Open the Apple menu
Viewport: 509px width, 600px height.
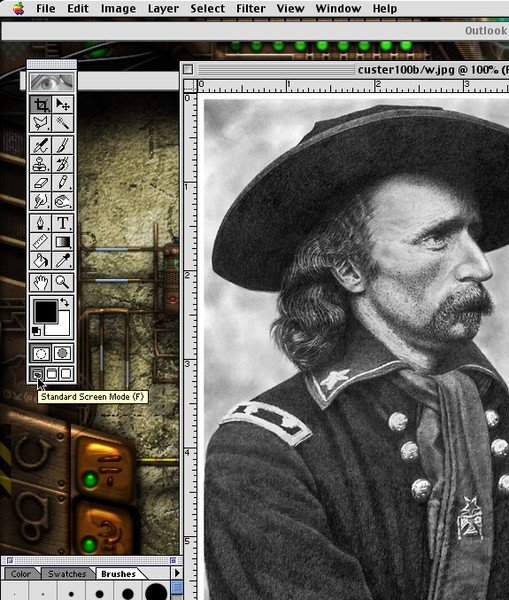point(18,8)
